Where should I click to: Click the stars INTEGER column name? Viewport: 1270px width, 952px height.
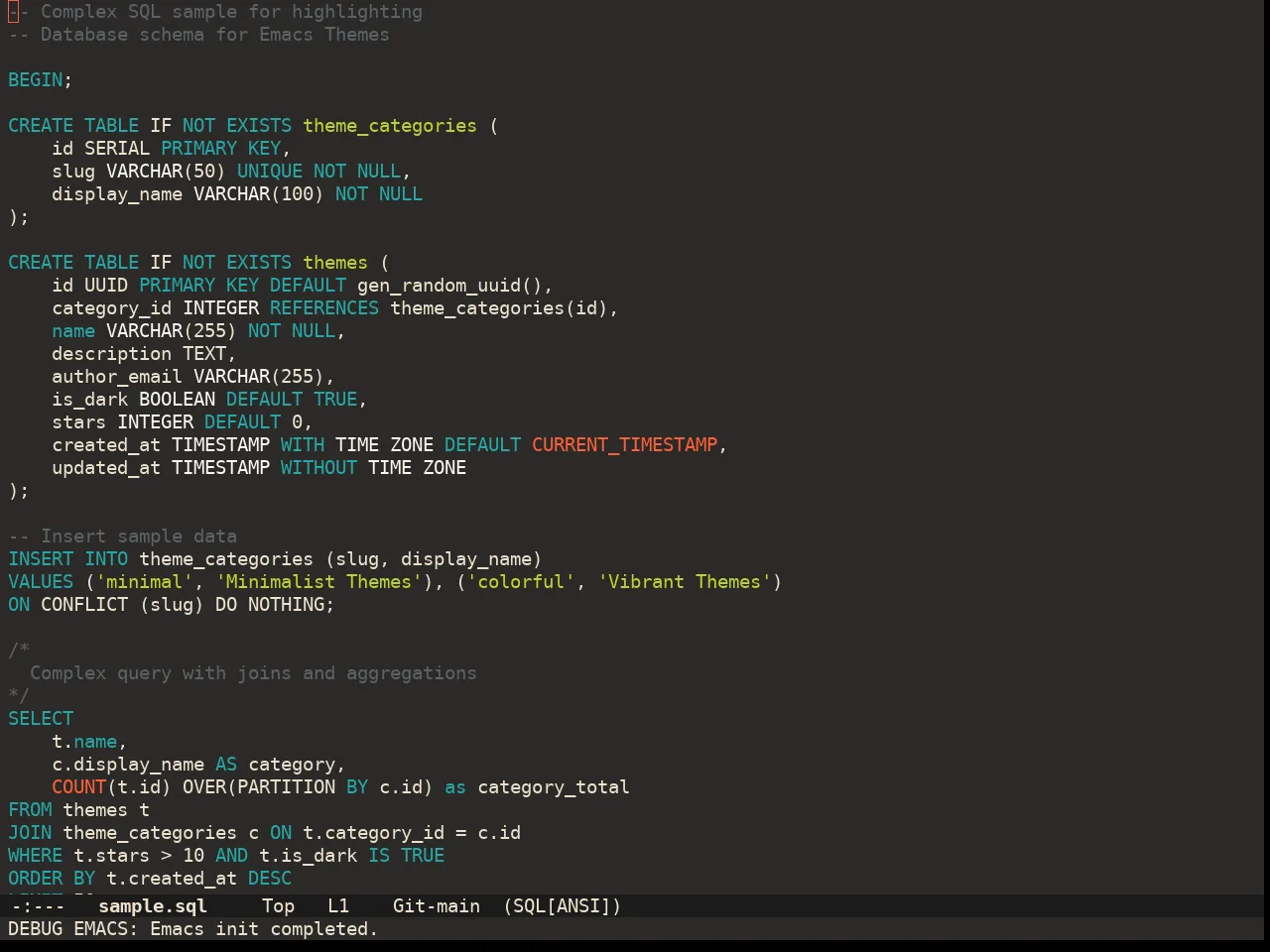point(79,422)
